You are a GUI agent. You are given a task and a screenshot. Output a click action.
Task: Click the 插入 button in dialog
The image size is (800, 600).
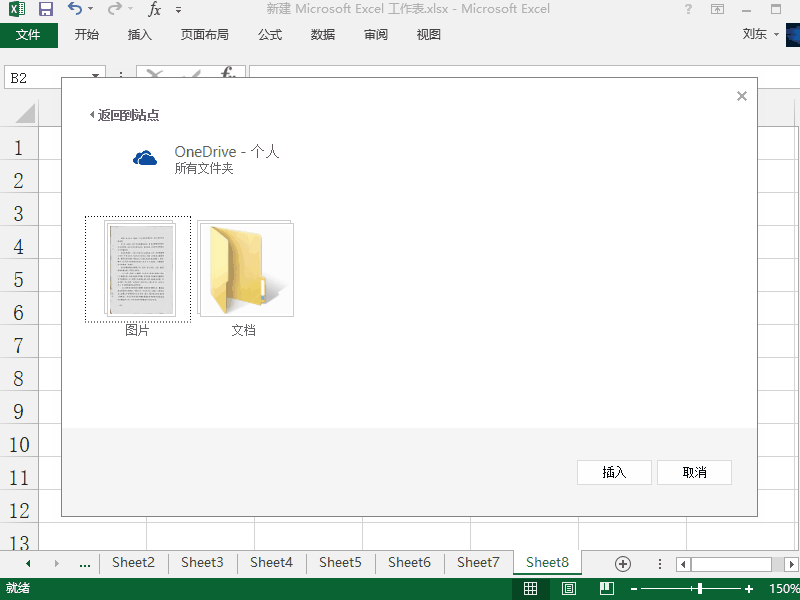pyautogui.click(x=614, y=472)
